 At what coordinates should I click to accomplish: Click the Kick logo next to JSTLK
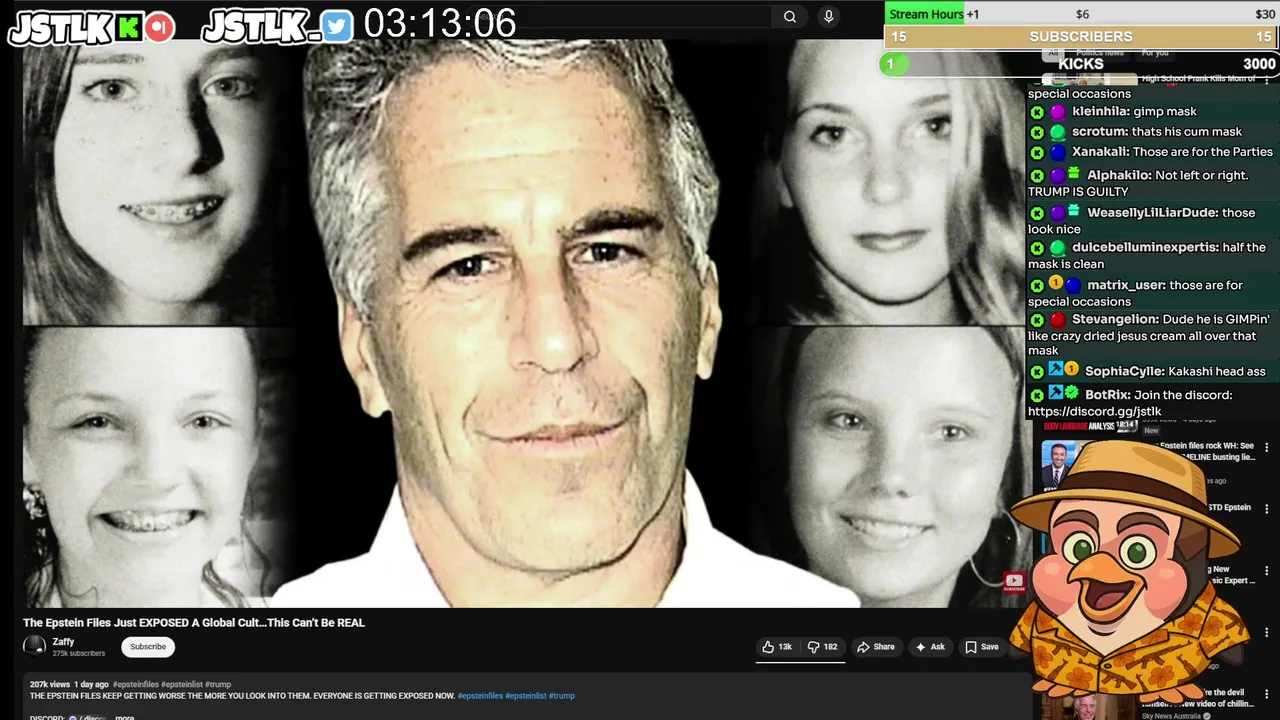coord(129,28)
